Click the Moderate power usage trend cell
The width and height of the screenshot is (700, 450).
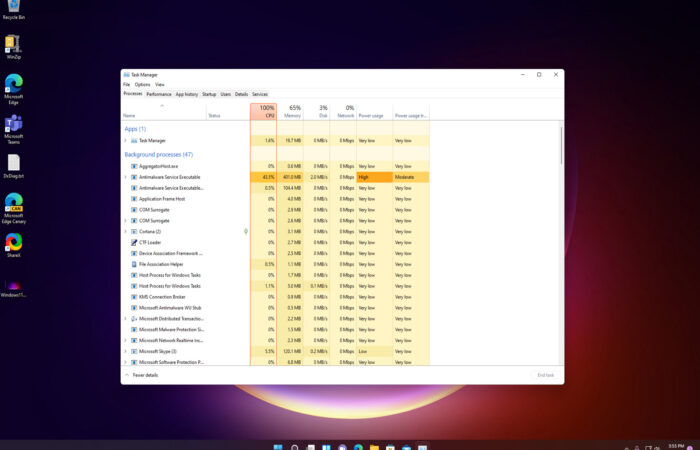tap(411, 177)
